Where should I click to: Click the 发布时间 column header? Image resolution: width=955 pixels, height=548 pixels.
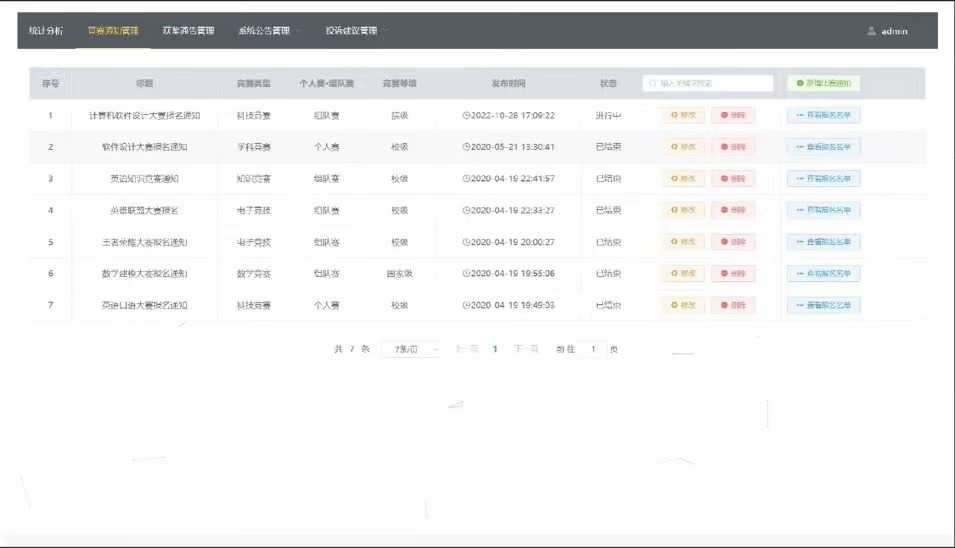tap(509, 83)
